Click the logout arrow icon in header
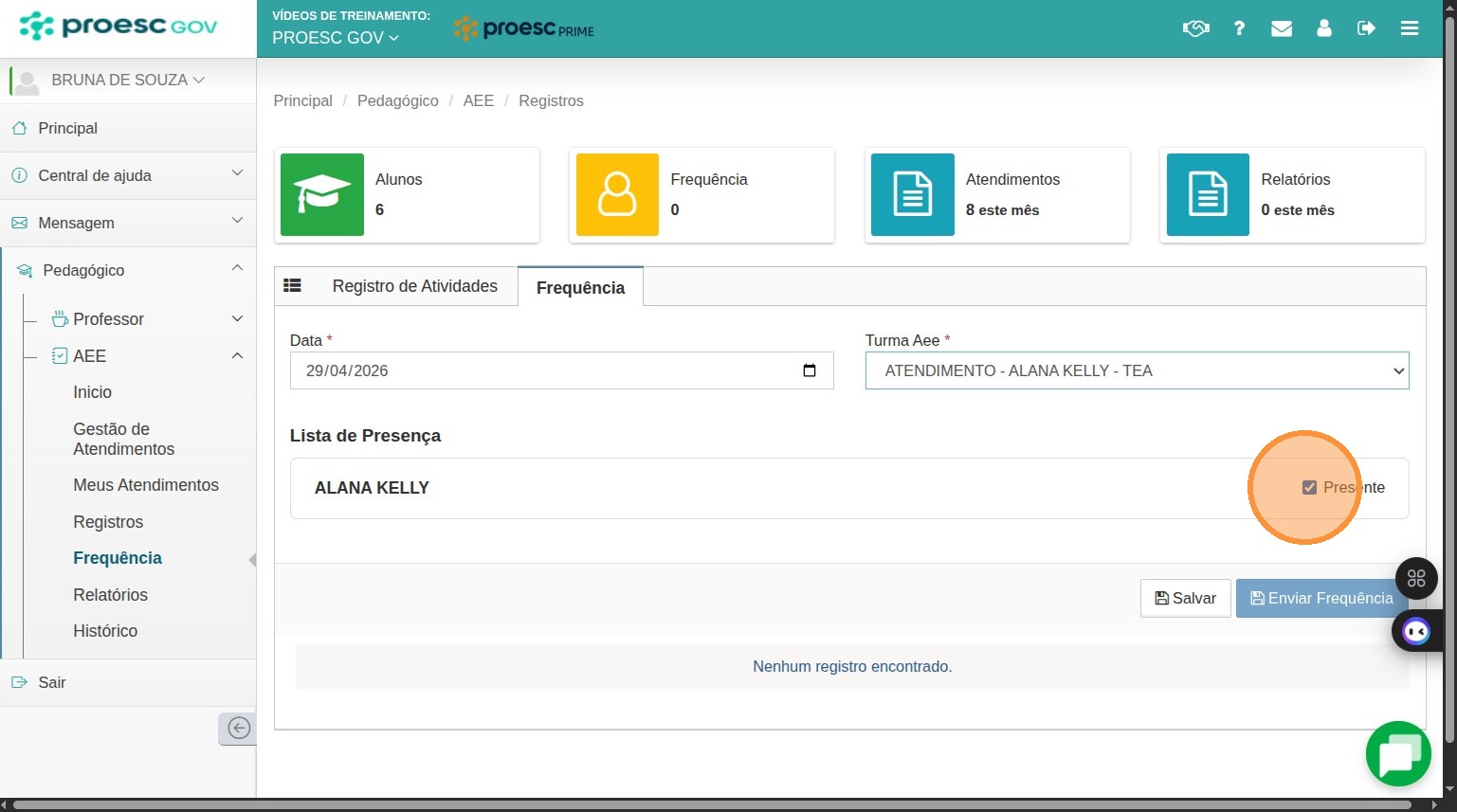 1366,28
